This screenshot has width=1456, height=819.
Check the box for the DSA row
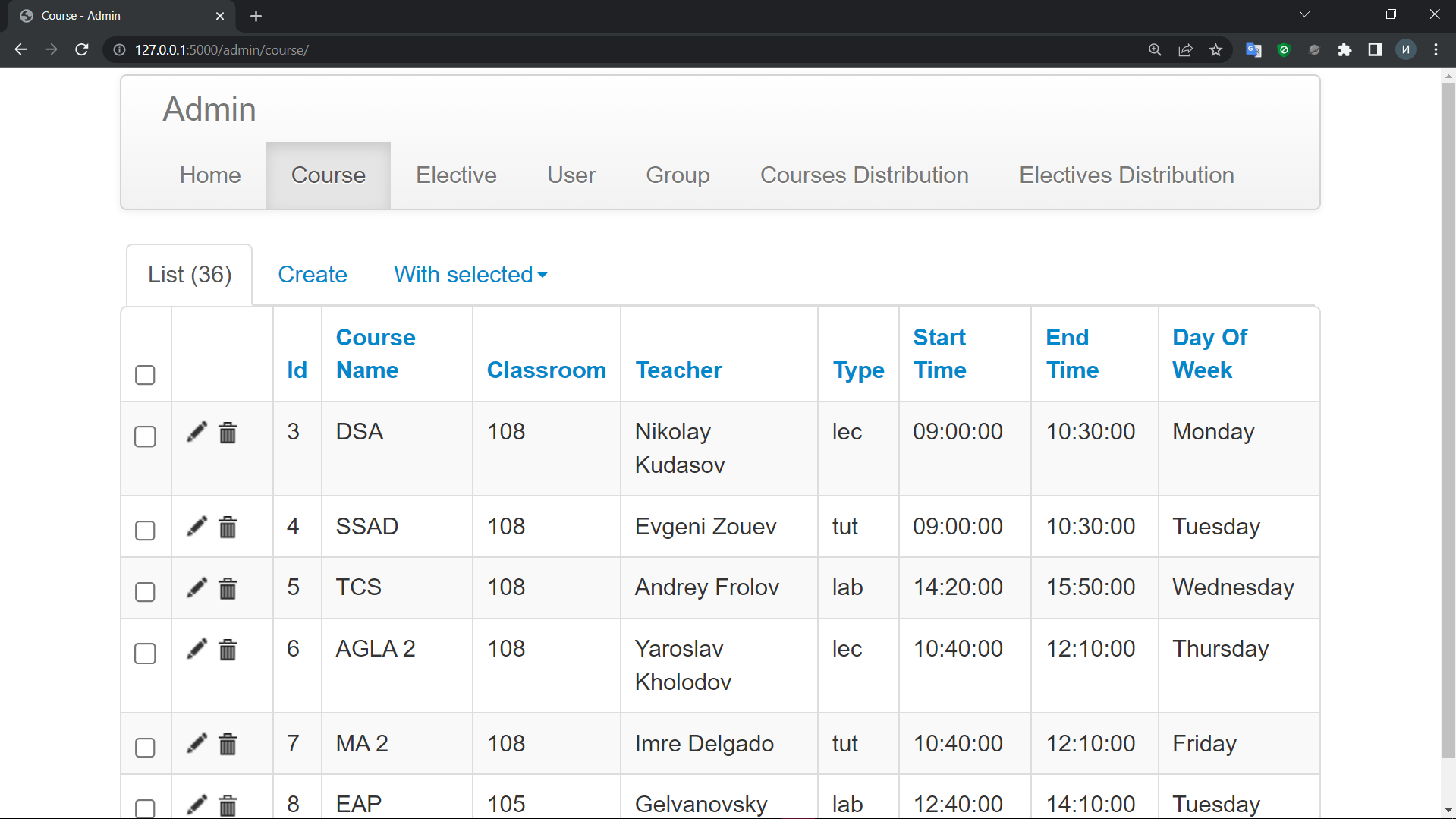[x=145, y=436]
